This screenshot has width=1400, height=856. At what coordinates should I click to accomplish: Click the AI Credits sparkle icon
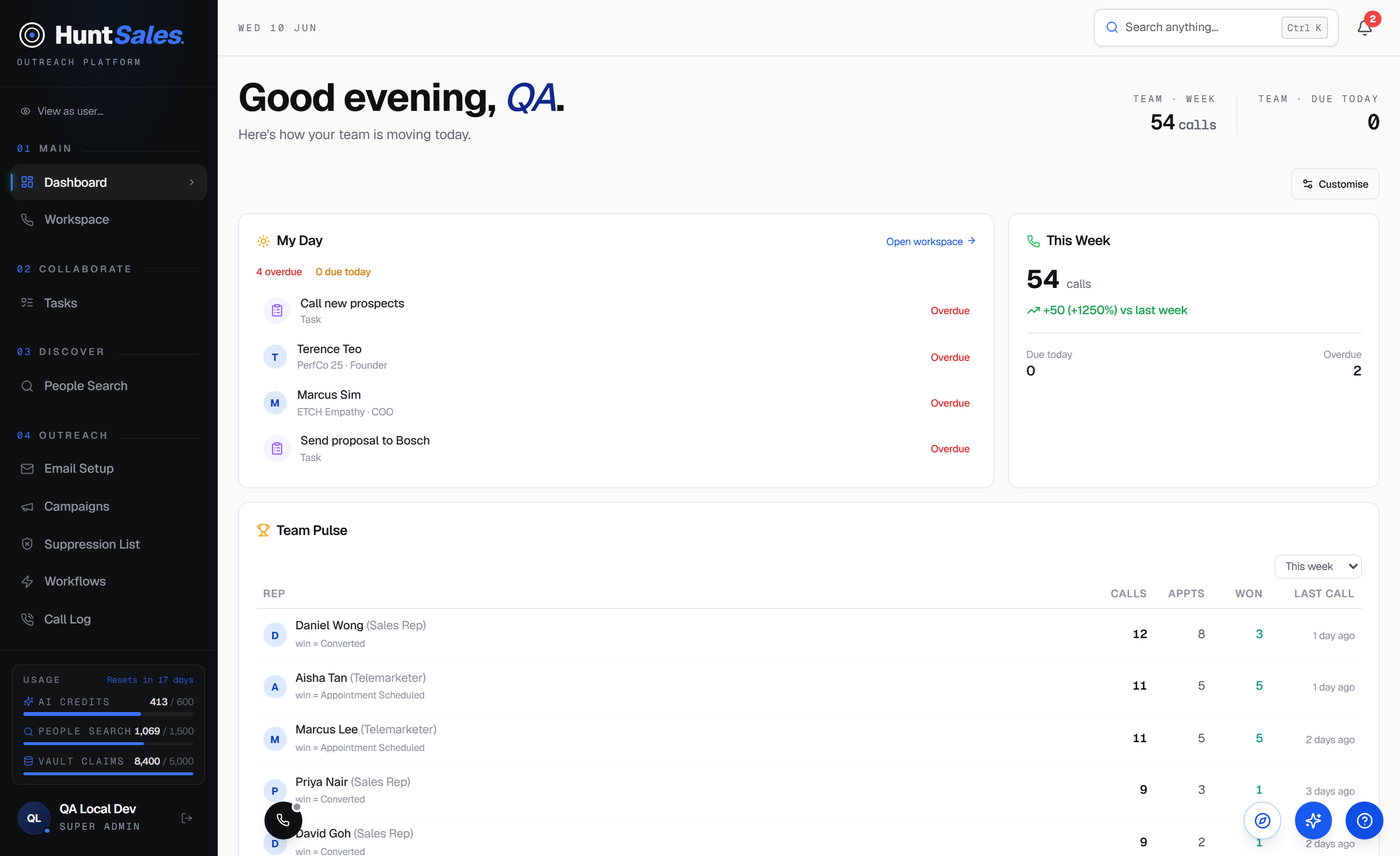28,701
